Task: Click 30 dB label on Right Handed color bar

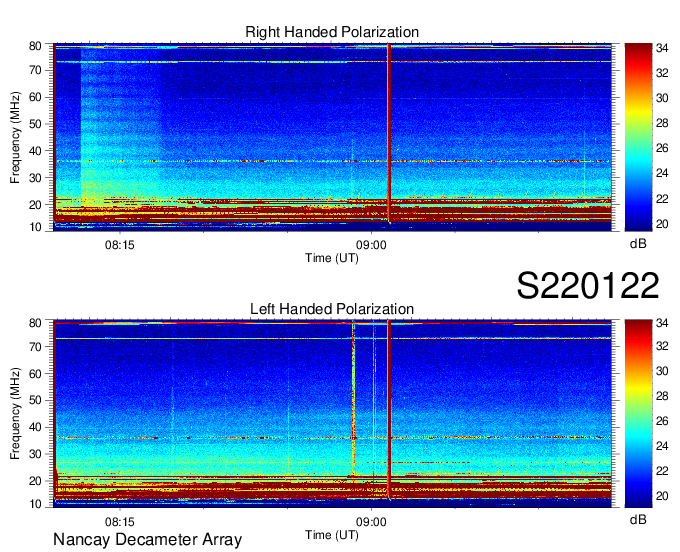Action: tap(662, 98)
